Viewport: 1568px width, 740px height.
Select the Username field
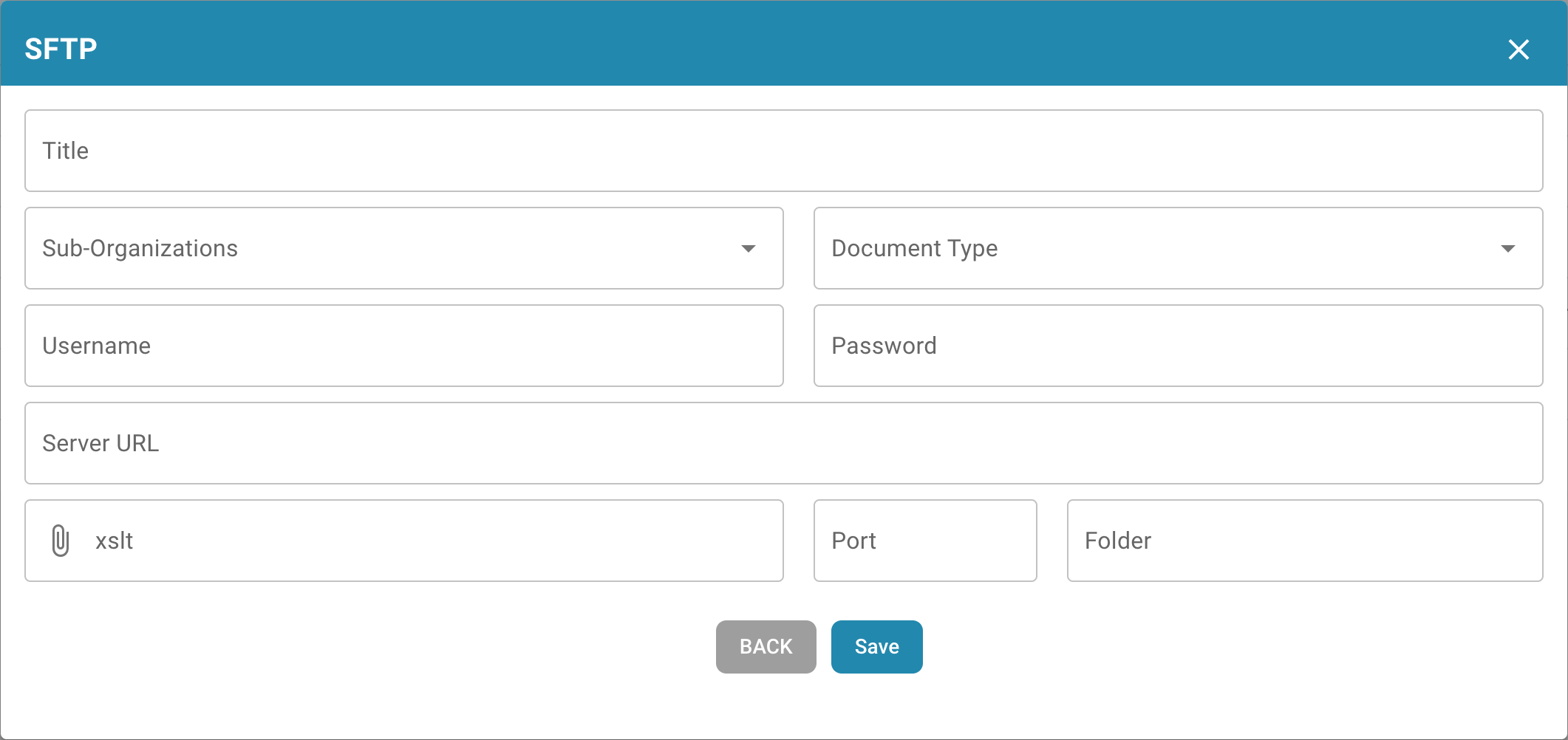coord(403,346)
